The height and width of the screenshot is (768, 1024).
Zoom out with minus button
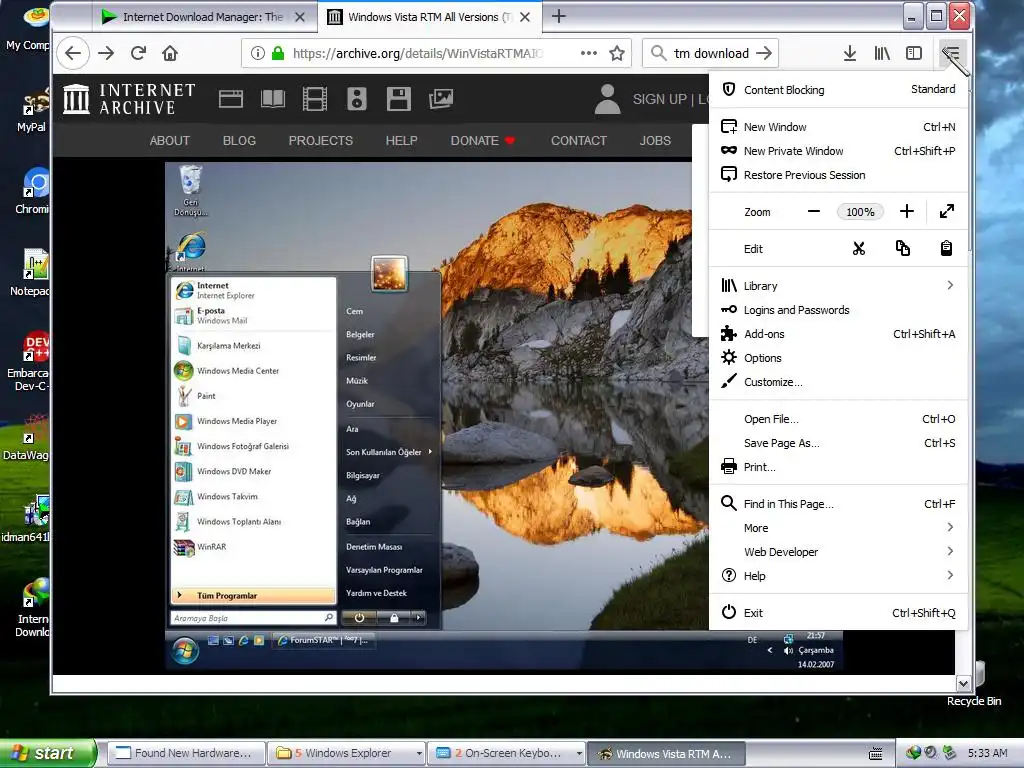click(814, 212)
